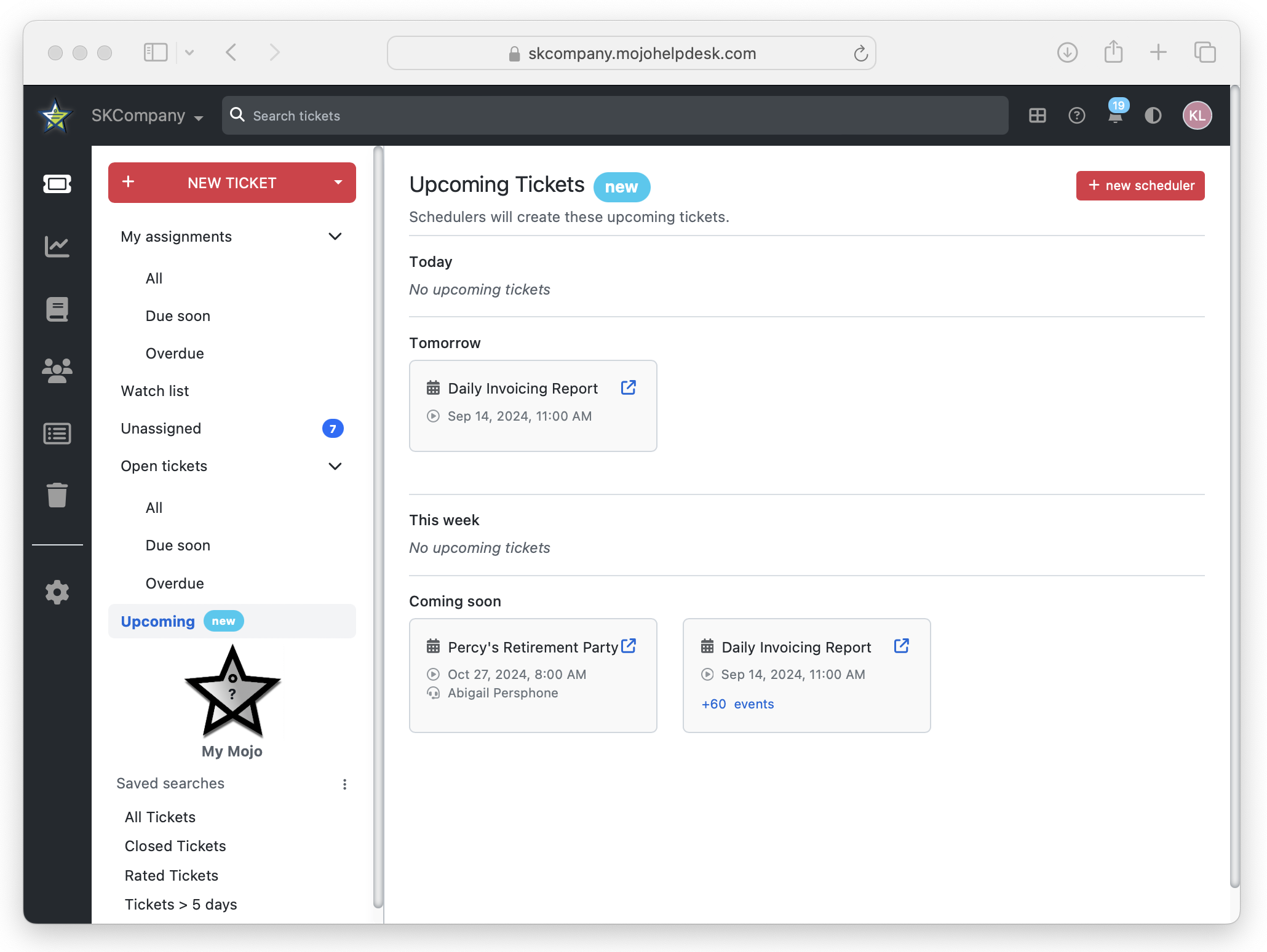Open Percy's Retirement Party external link icon
1267x952 pixels.
pyautogui.click(x=628, y=646)
